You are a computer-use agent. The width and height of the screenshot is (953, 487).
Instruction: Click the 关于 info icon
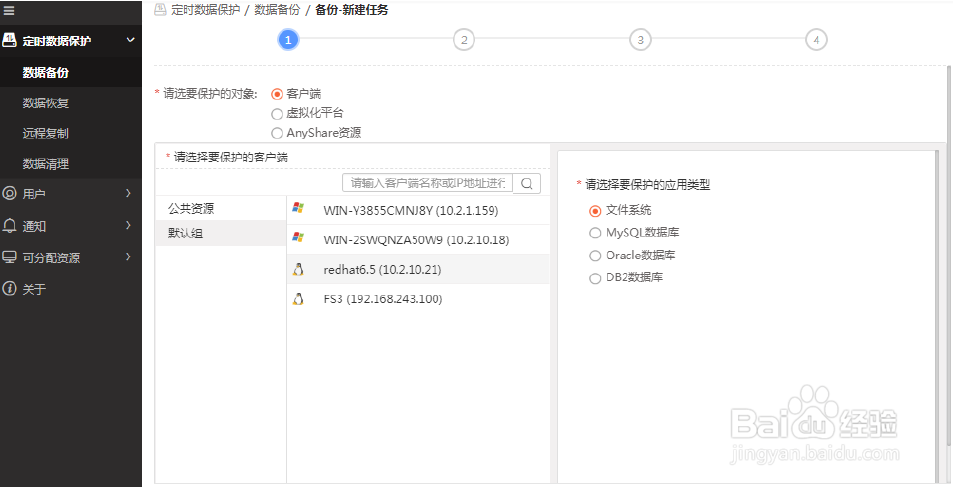point(9,288)
